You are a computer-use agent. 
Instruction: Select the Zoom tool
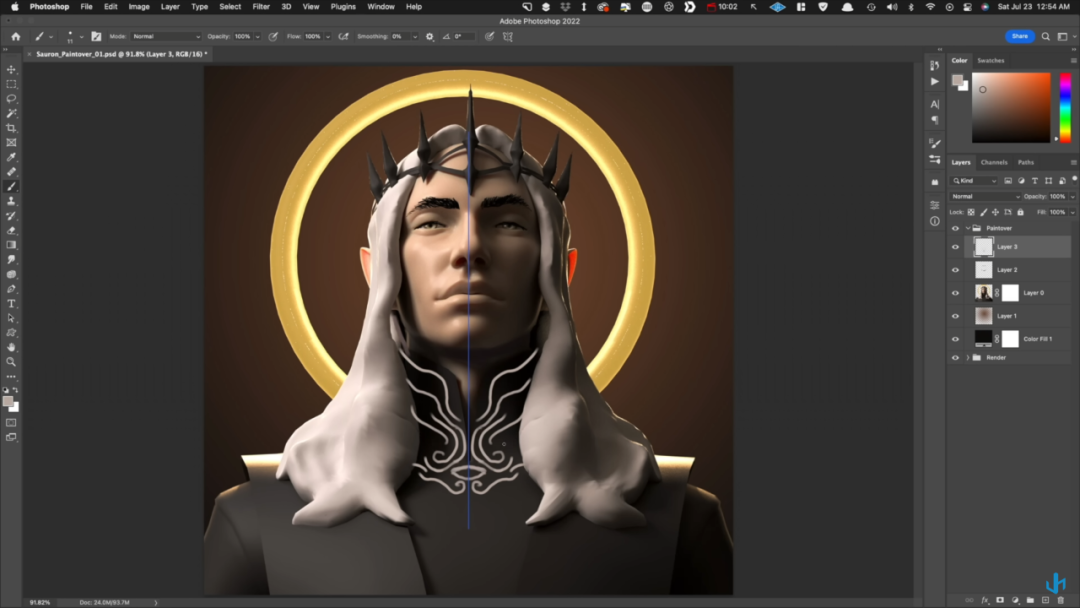click(11, 362)
